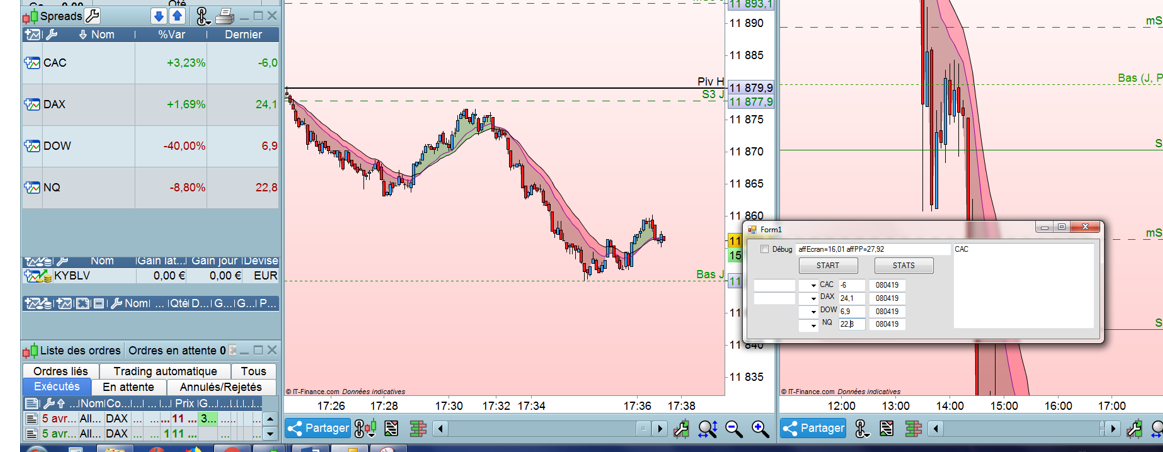The height and width of the screenshot is (452, 1163).
Task: Click right chart horizontal scrollbar track
Action: [1021, 428]
